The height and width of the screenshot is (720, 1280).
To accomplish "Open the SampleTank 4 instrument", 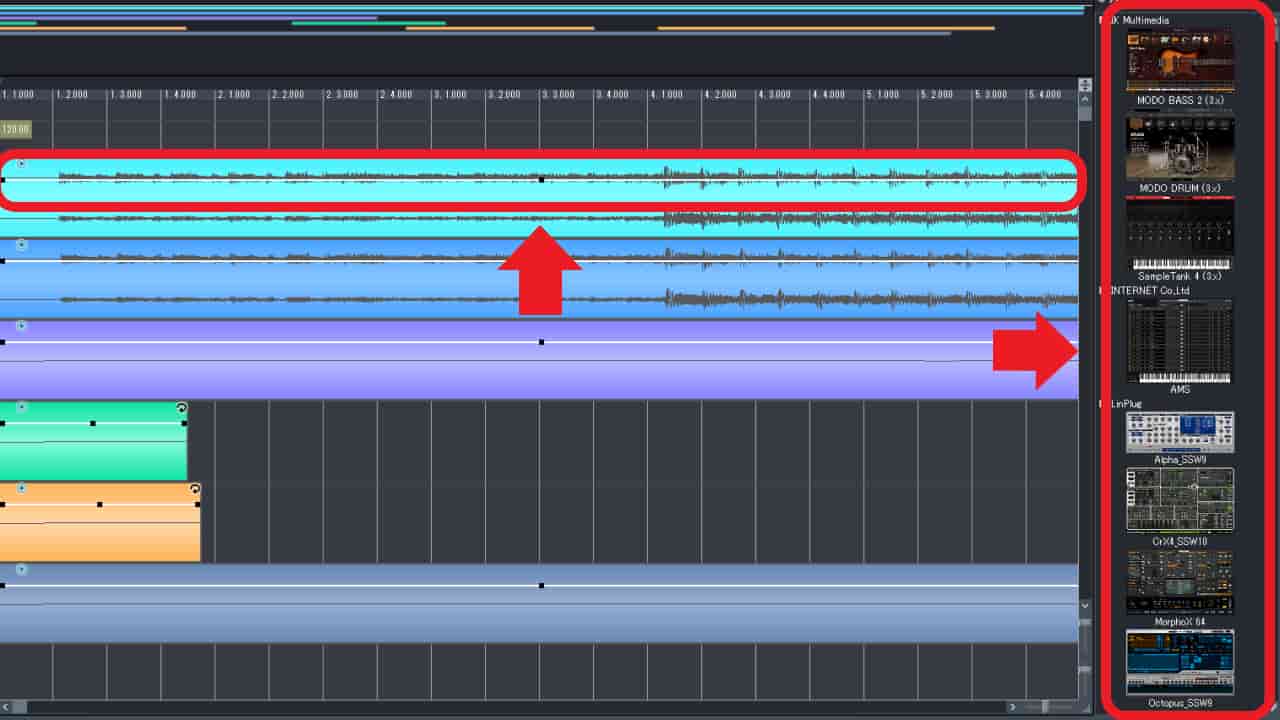I will pos(1179,235).
